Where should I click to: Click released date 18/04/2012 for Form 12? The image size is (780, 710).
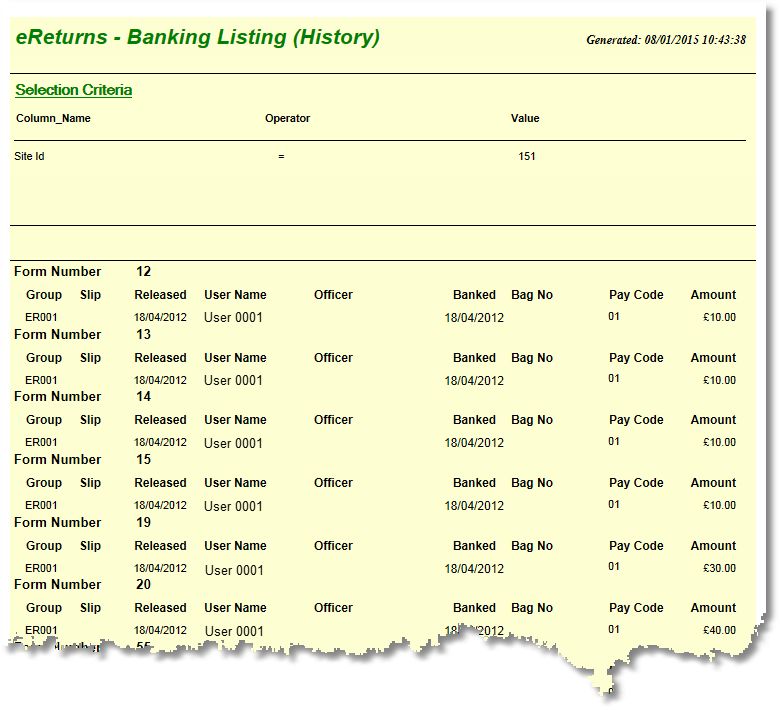click(160, 317)
